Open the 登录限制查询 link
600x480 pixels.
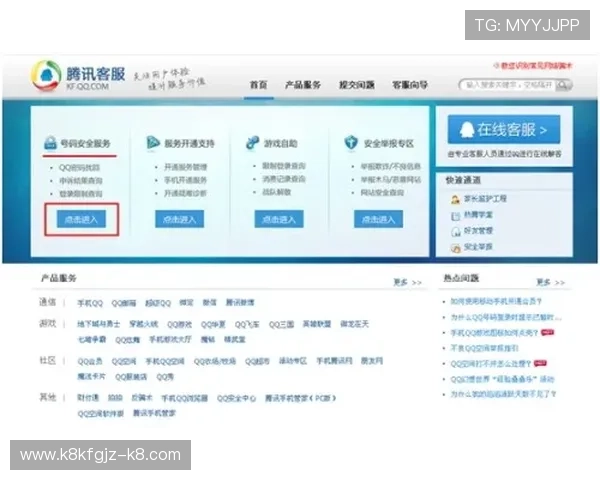[x=81, y=194]
